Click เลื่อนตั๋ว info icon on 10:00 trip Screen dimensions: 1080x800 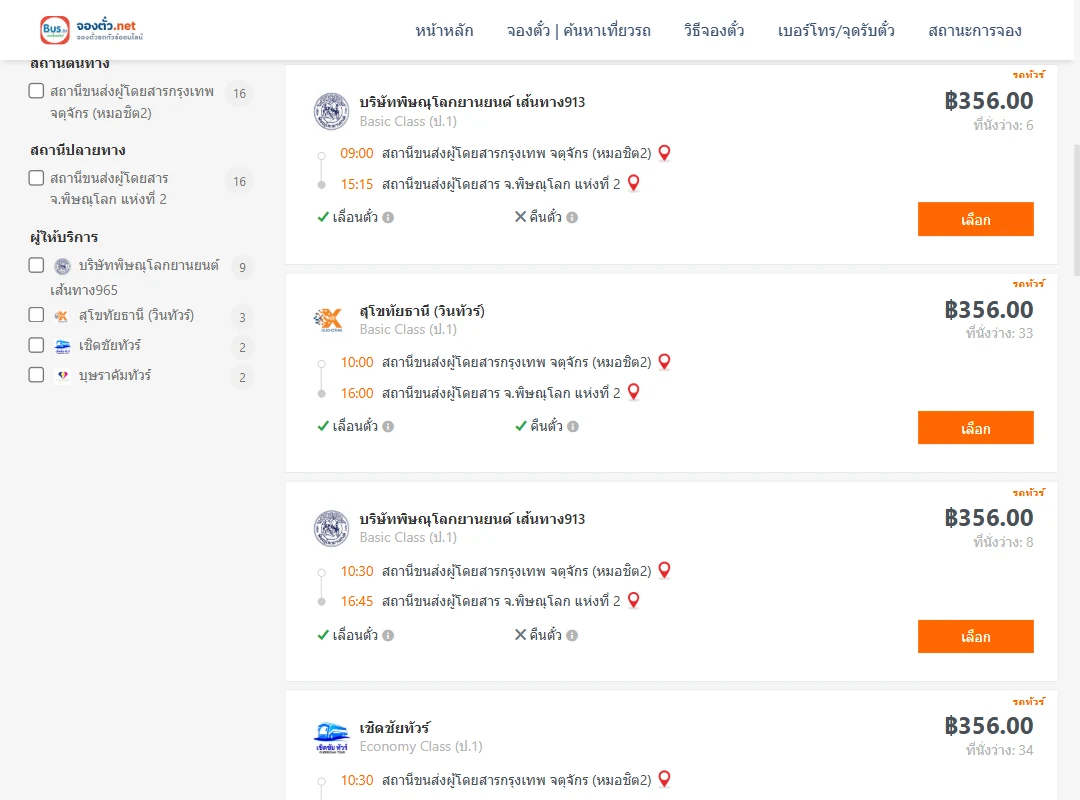point(388,427)
